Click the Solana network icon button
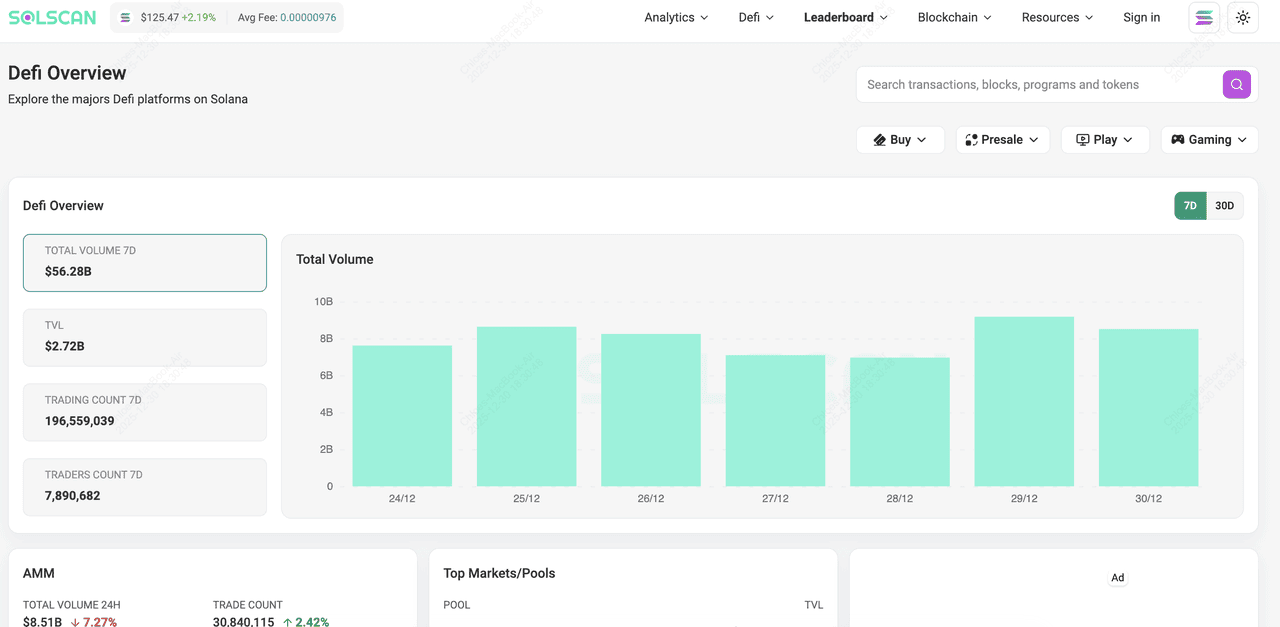The image size is (1280, 627). coord(1203,18)
